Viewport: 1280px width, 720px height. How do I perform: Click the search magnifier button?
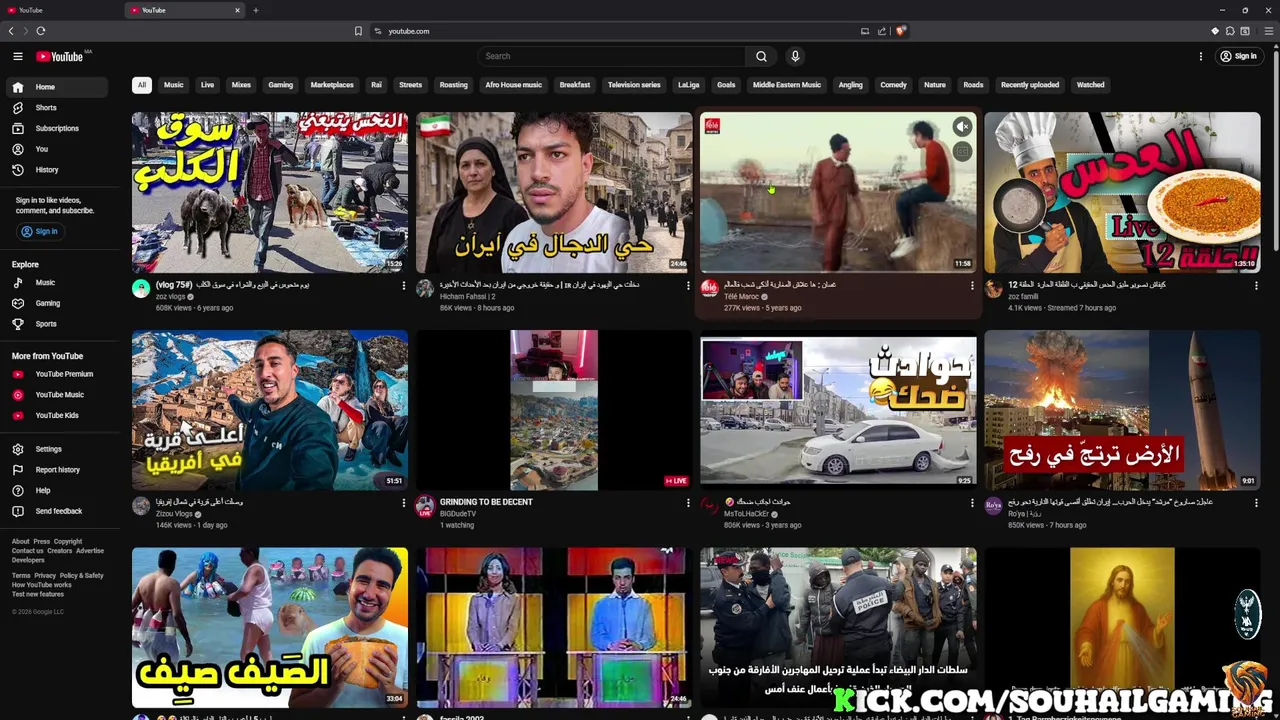click(x=761, y=56)
